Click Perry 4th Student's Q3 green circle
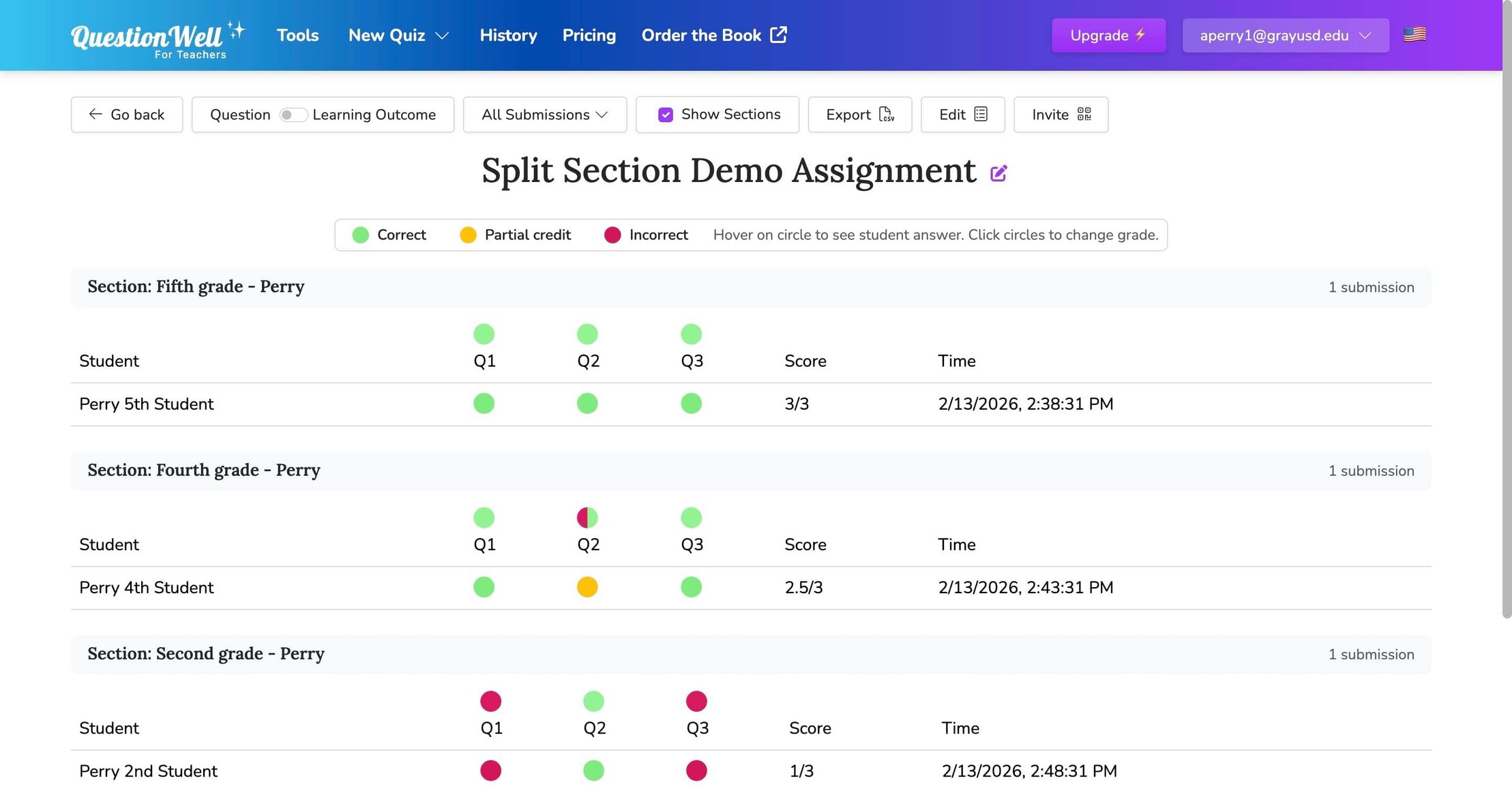The image size is (1512, 791). 691,587
